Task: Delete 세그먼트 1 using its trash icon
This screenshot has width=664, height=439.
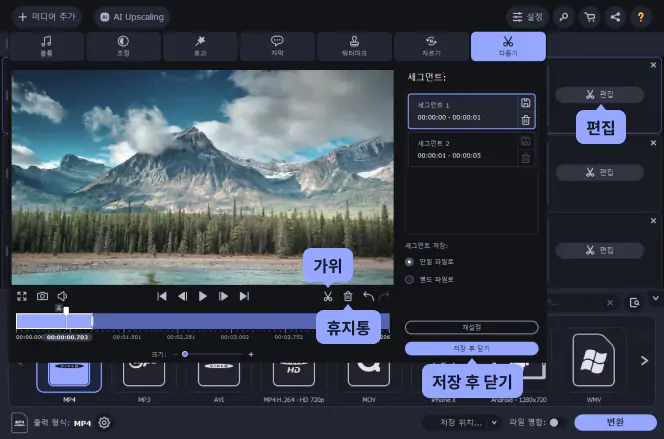Action: [526, 120]
